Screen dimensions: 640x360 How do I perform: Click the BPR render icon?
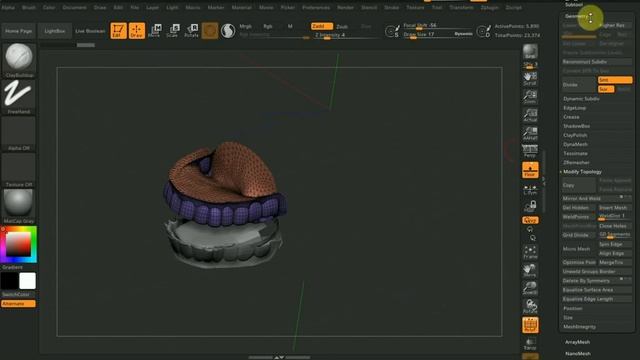tap(530, 51)
